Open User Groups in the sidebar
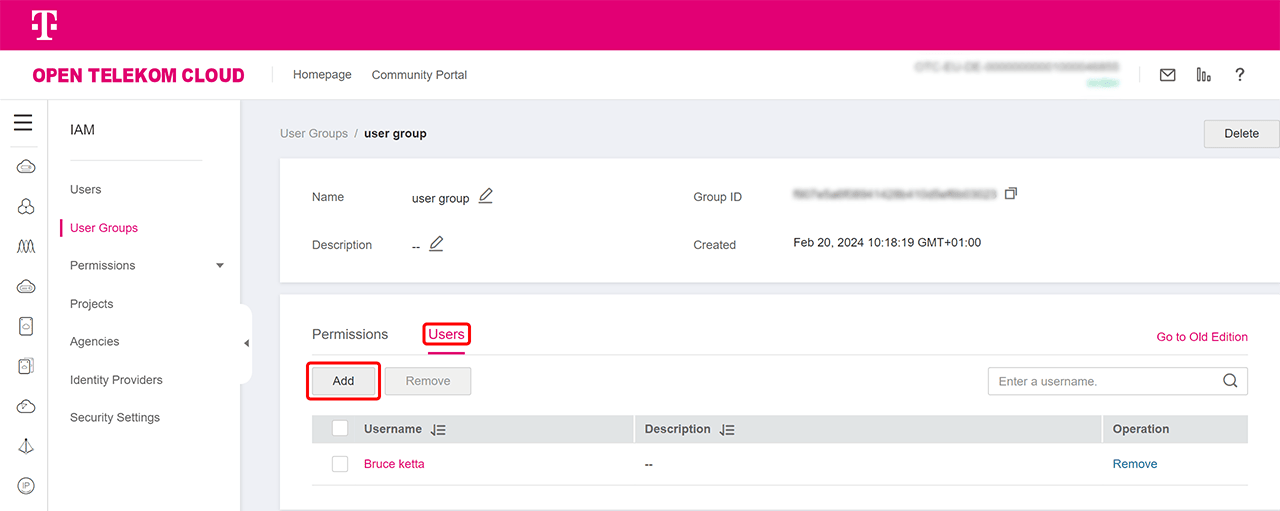The width and height of the screenshot is (1280, 511). pyautogui.click(x=104, y=228)
